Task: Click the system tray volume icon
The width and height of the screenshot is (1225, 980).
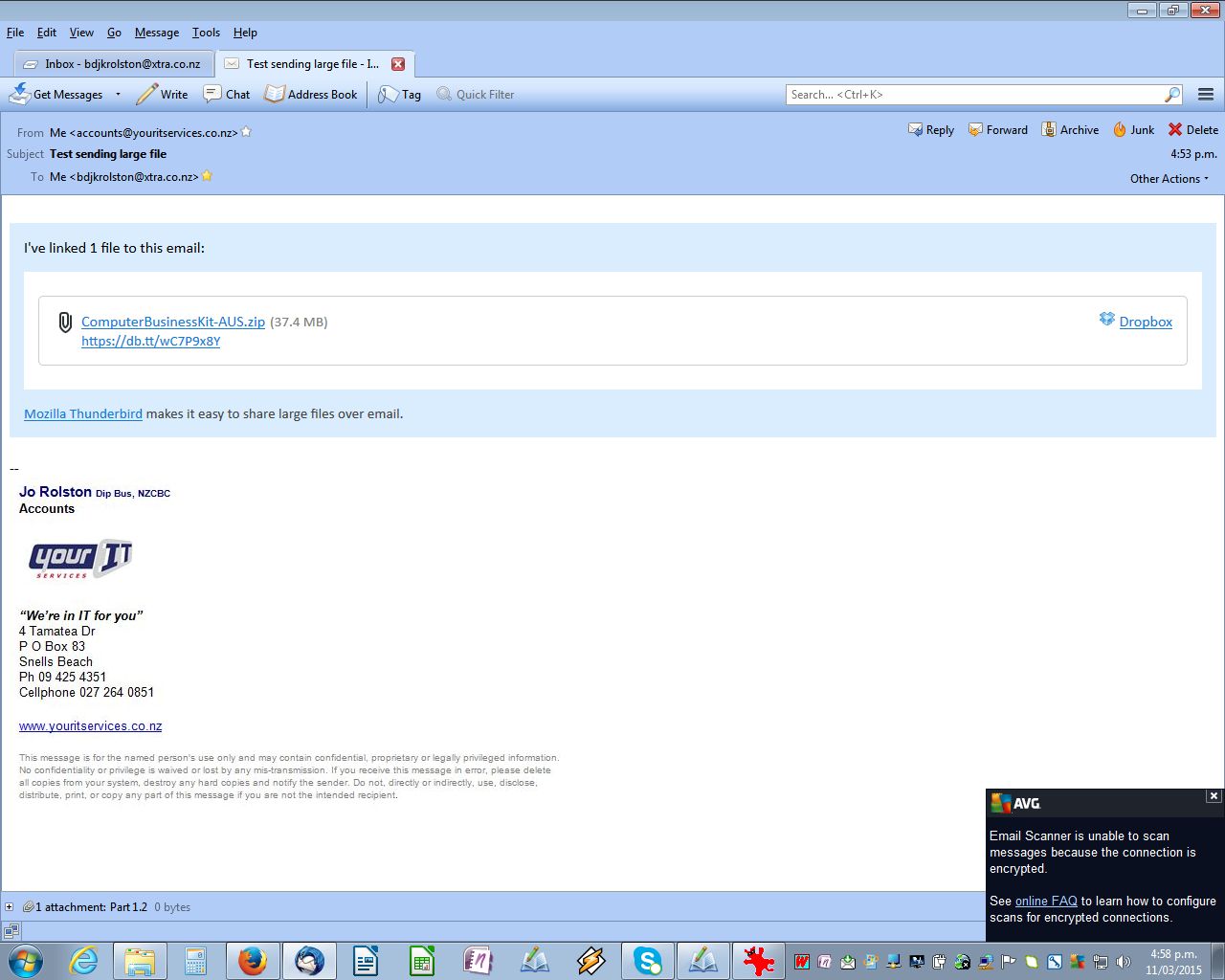Action: 1124,962
